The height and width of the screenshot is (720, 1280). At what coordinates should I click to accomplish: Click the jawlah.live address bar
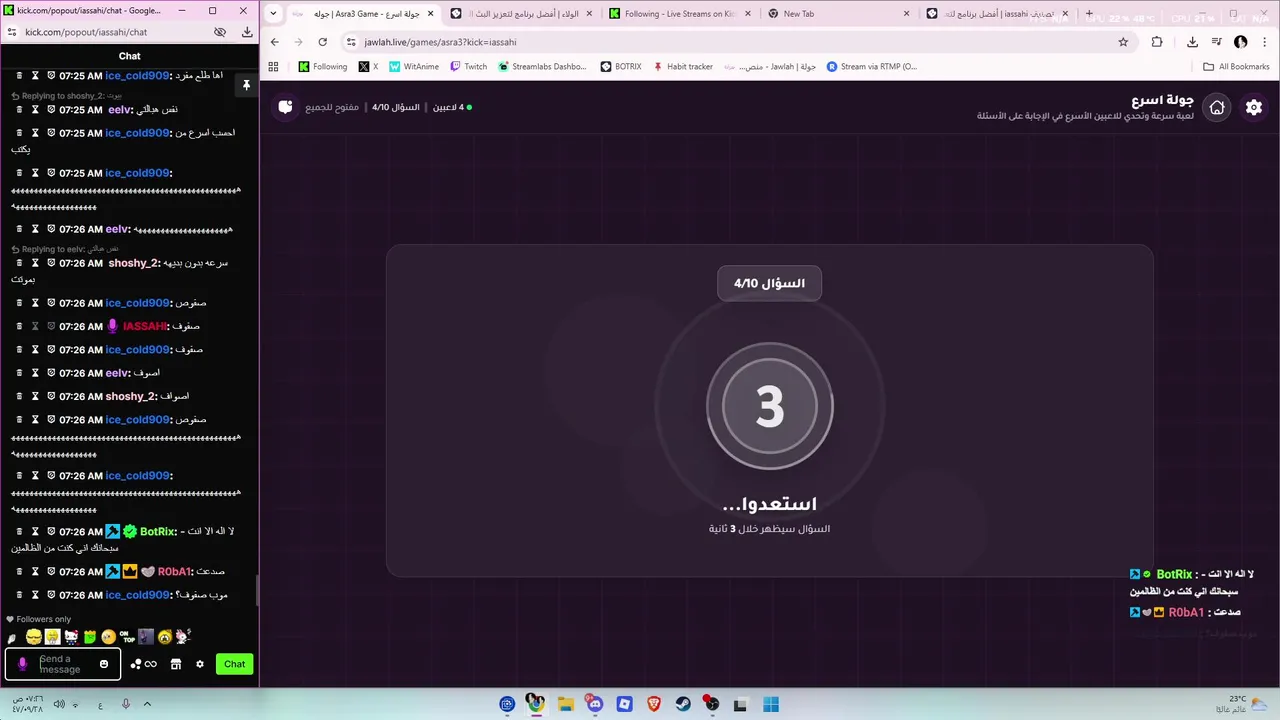[x=735, y=42]
